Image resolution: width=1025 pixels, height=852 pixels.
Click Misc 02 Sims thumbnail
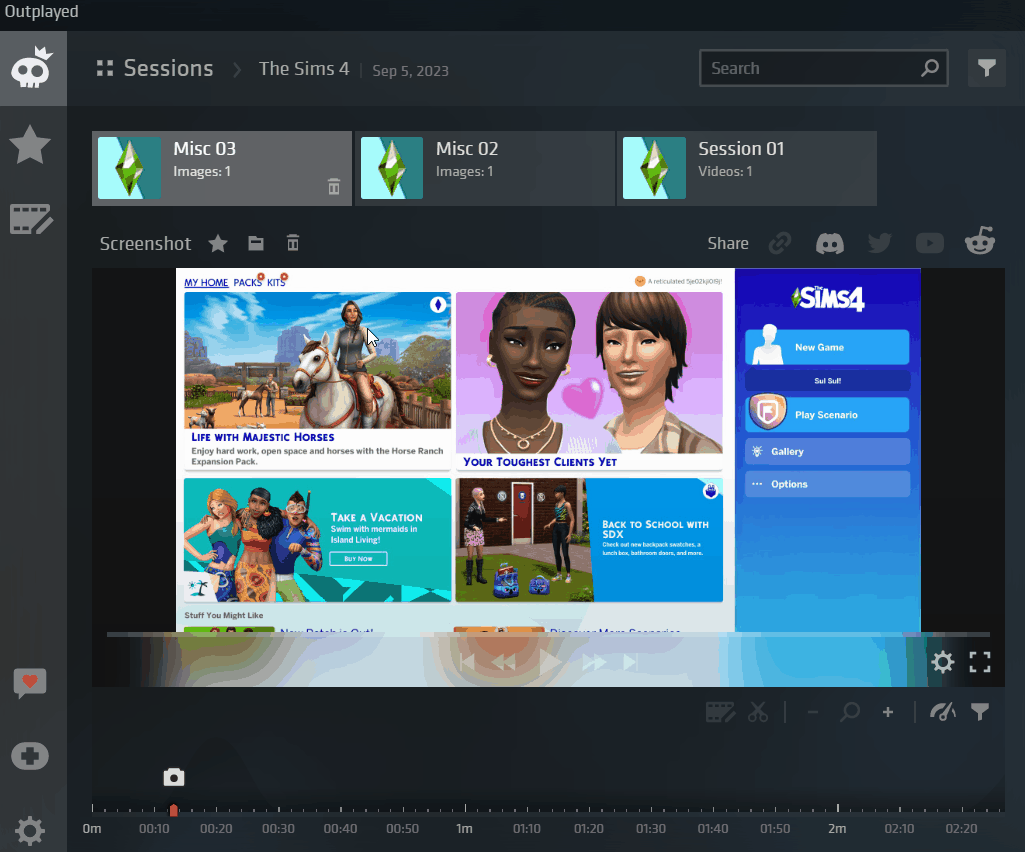click(392, 167)
